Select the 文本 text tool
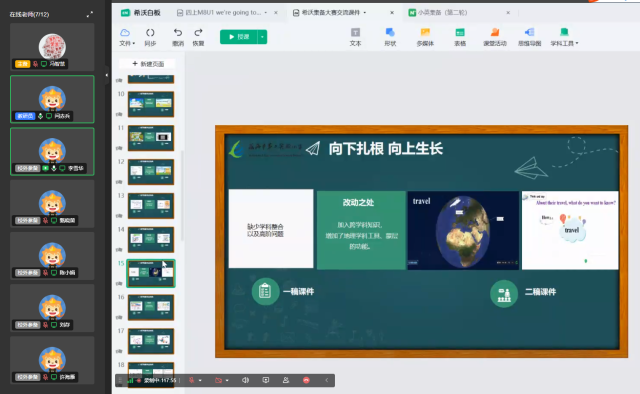This screenshot has width=640, height=394. [355, 37]
